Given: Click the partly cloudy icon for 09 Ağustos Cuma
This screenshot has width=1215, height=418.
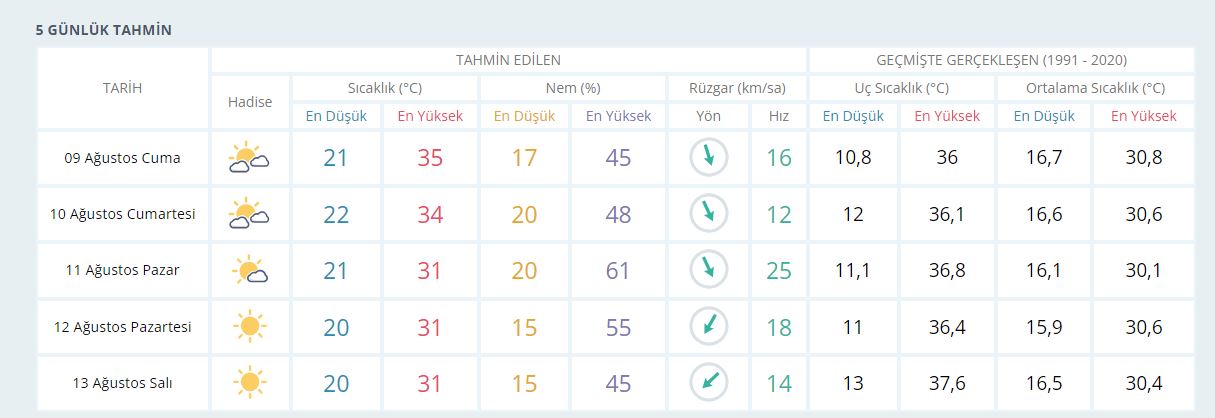Looking at the screenshot, I should (248, 158).
